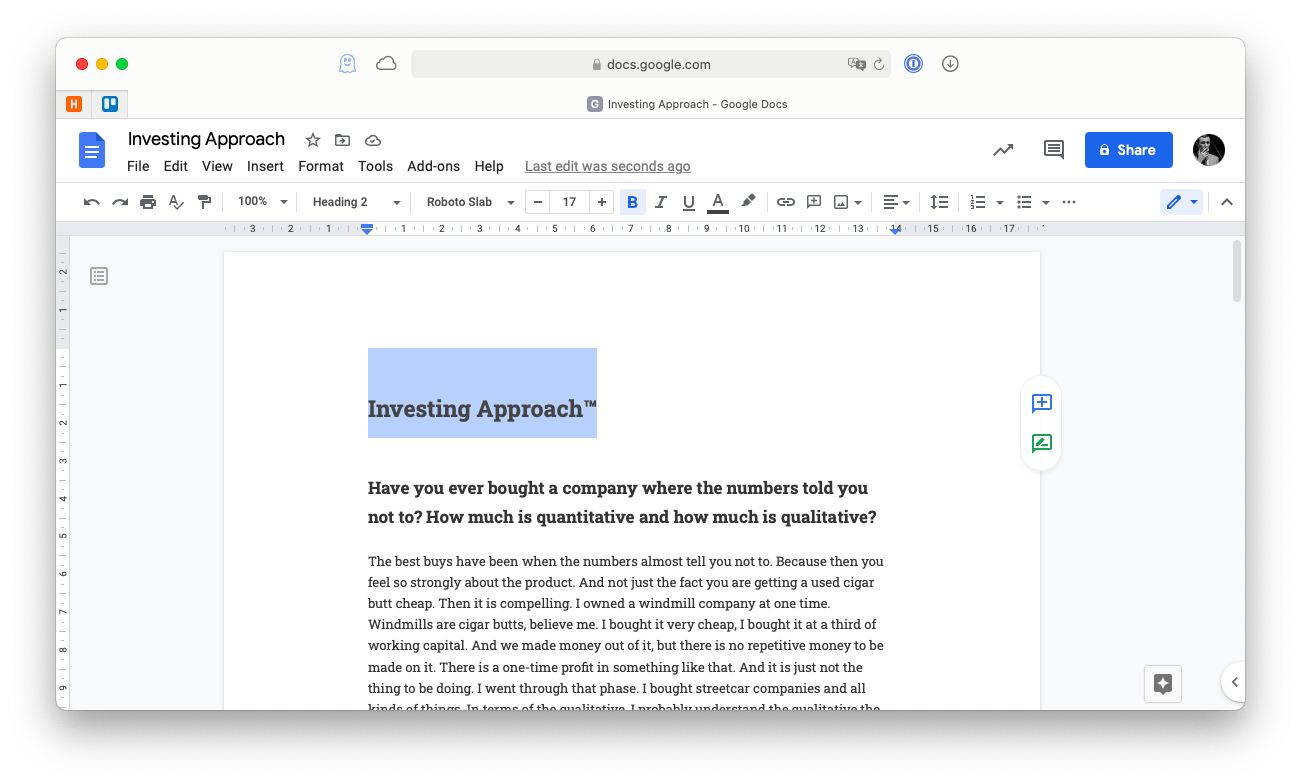Open document editing history via recent edits link
This screenshot has width=1301, height=784.
pos(607,166)
